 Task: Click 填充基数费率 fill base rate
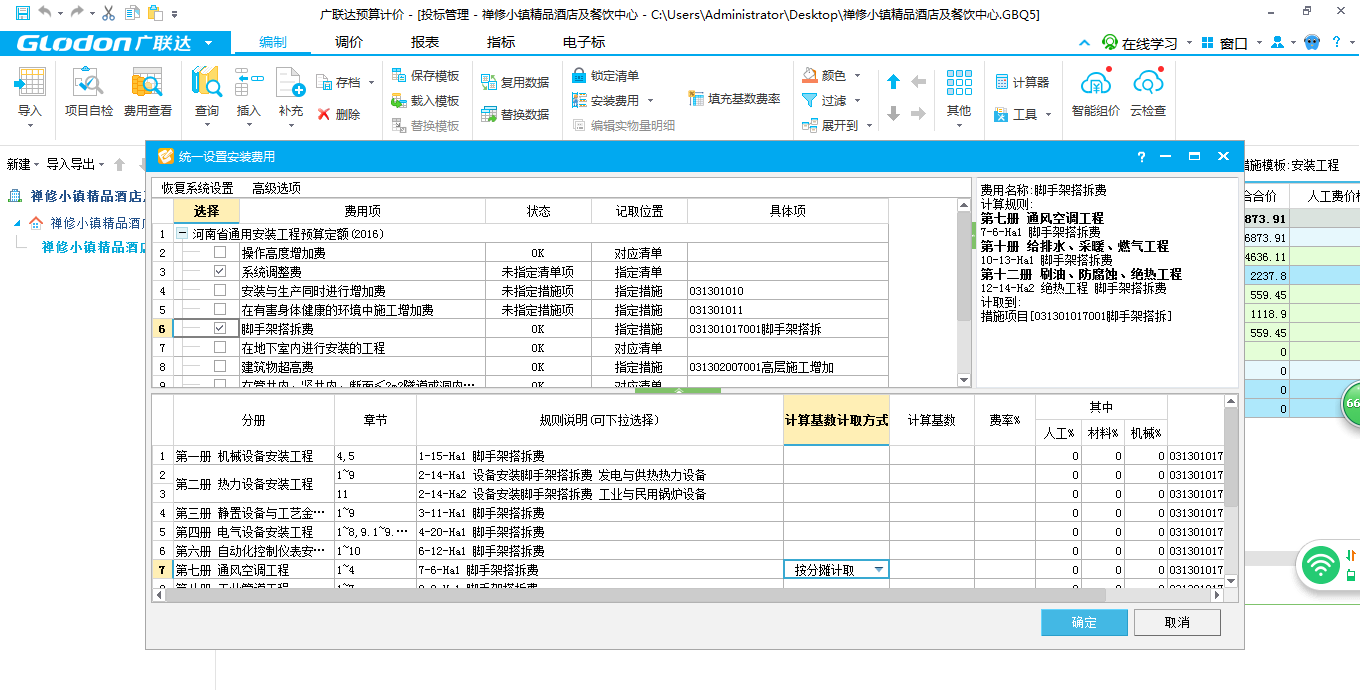click(x=735, y=99)
